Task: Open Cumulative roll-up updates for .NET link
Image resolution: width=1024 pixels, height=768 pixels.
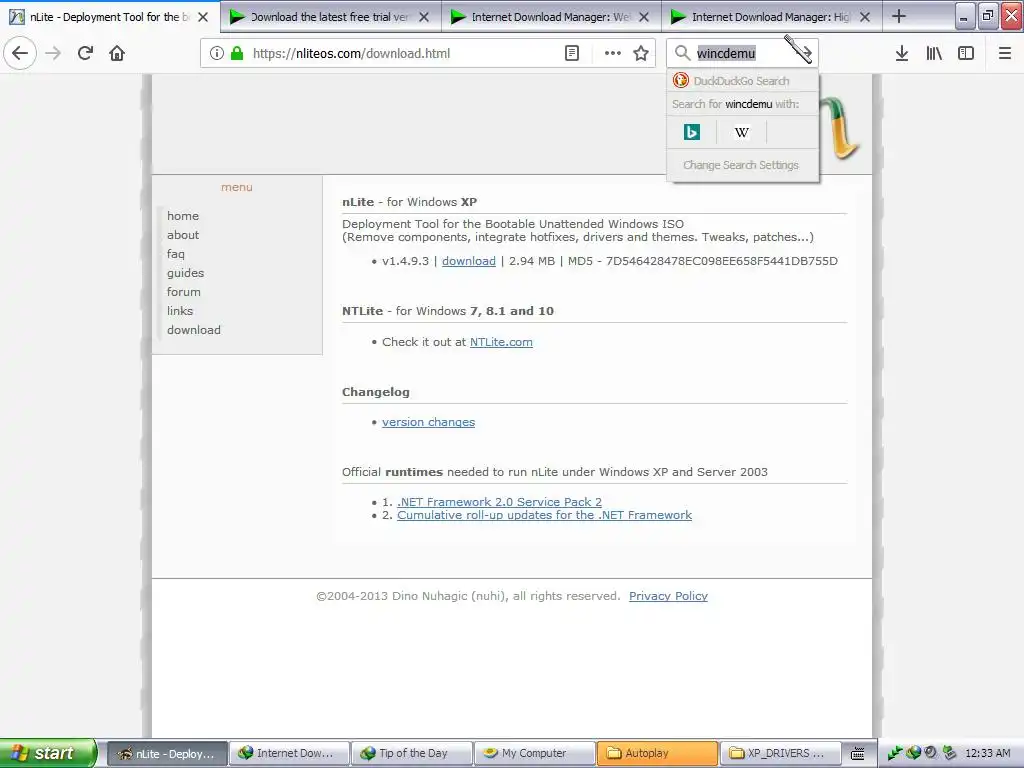Action: point(544,515)
